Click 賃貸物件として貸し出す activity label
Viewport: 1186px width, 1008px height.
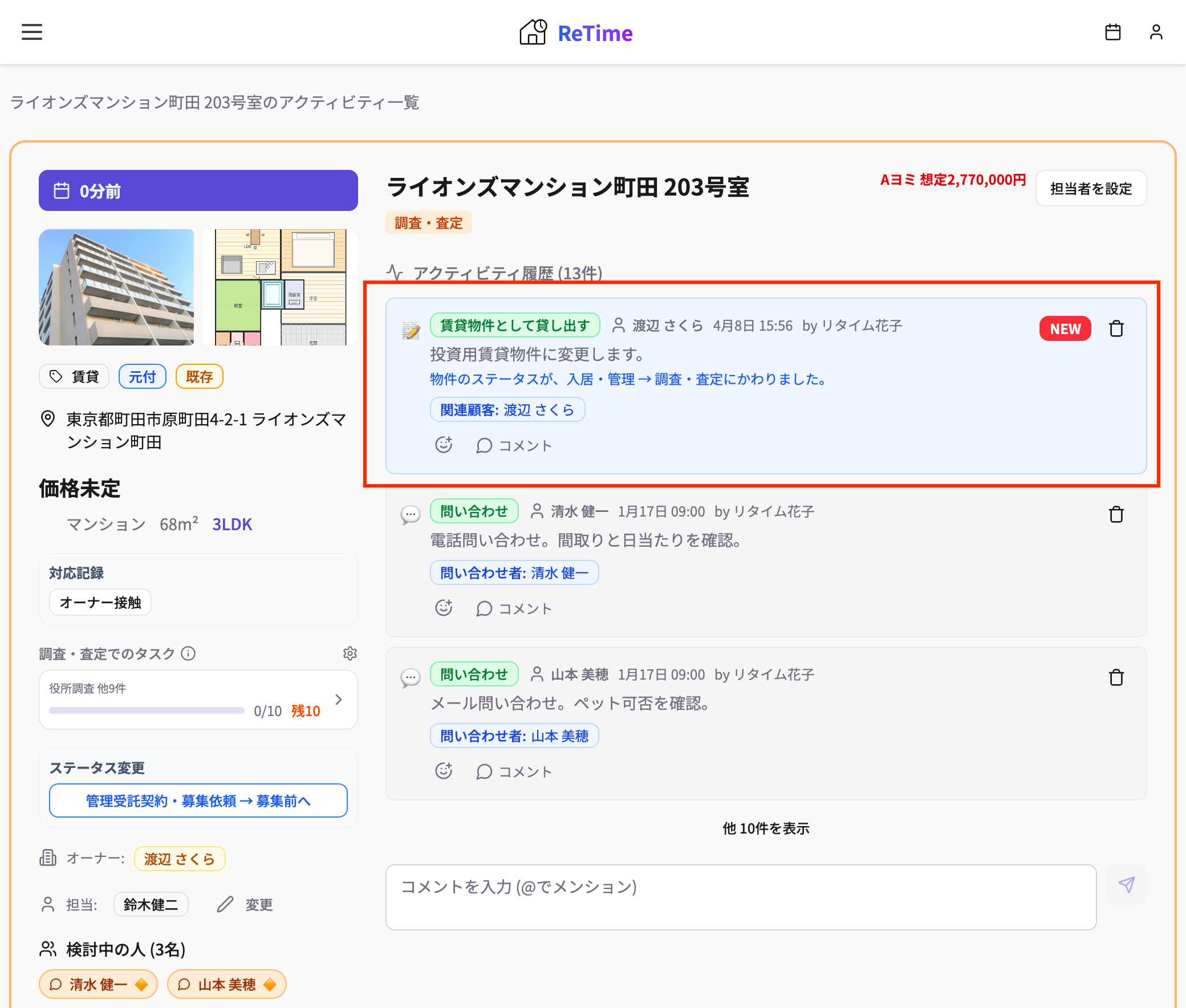515,324
